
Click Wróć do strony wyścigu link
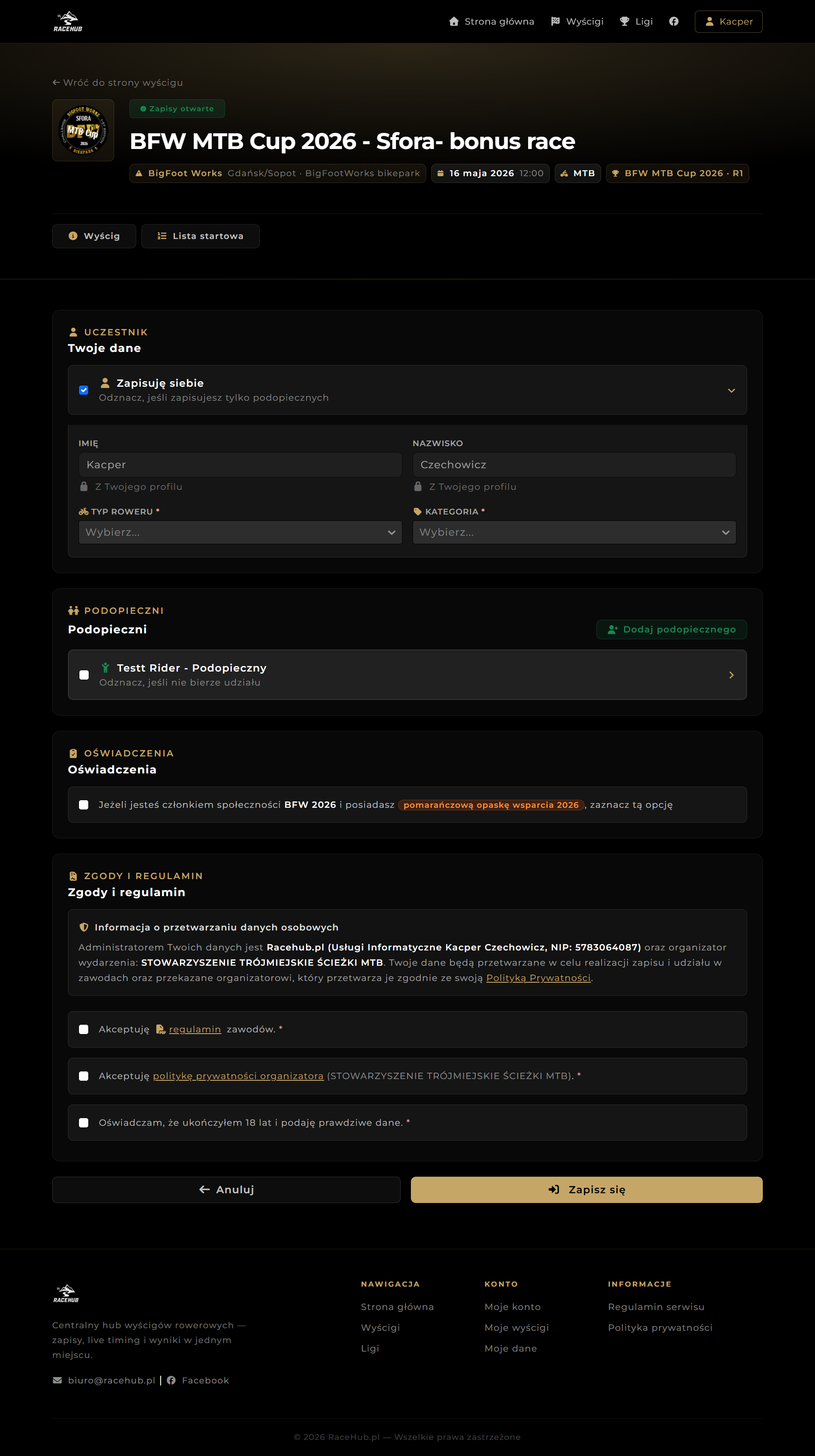tap(118, 82)
